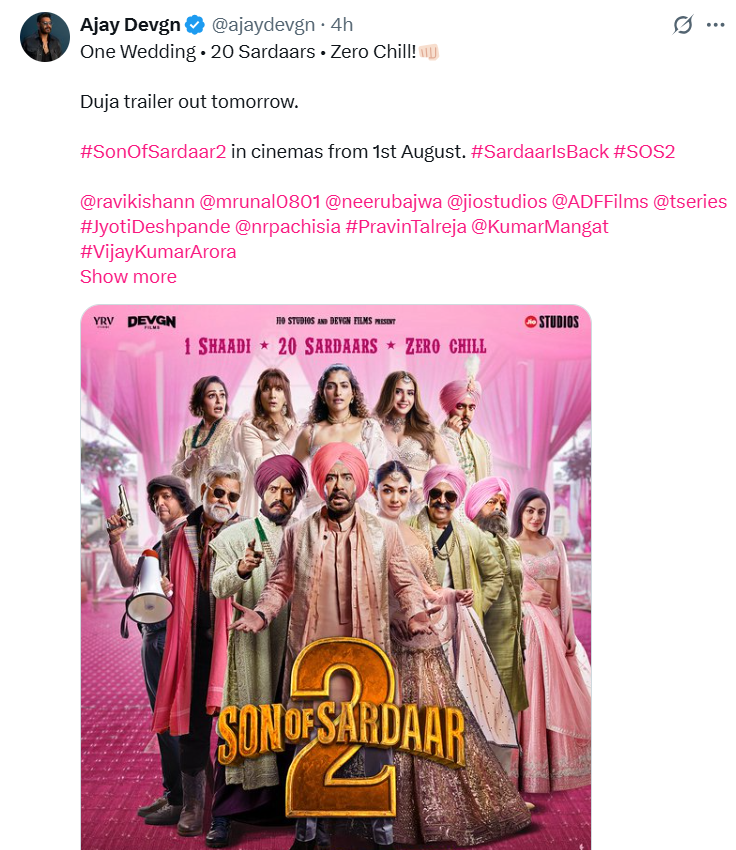Screen dimensions: 736x850
Task: Expand post text with Show more
Action: tap(128, 277)
